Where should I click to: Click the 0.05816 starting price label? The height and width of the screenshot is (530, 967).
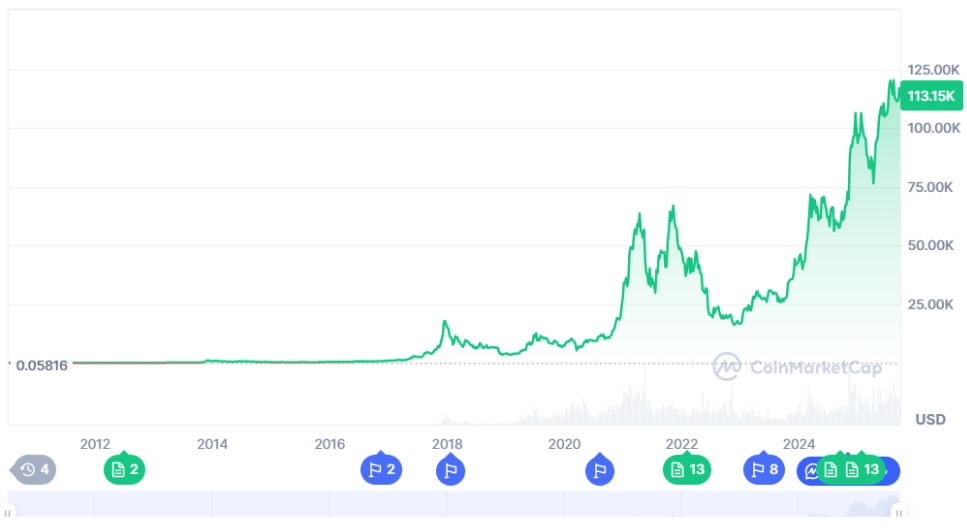click(x=42, y=365)
